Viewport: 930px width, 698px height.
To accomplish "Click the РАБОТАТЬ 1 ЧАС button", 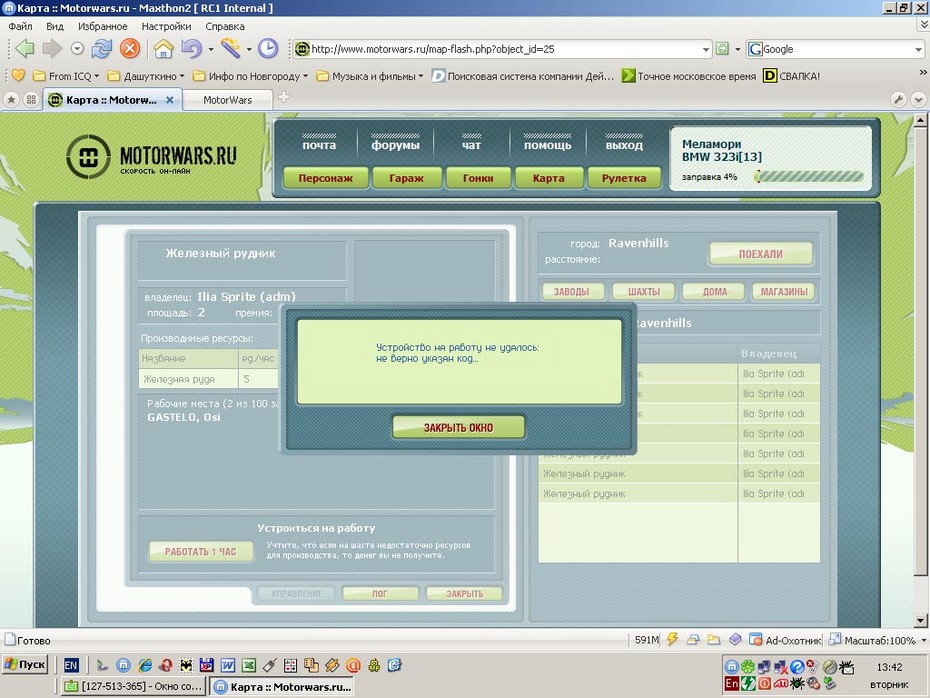I will [200, 552].
